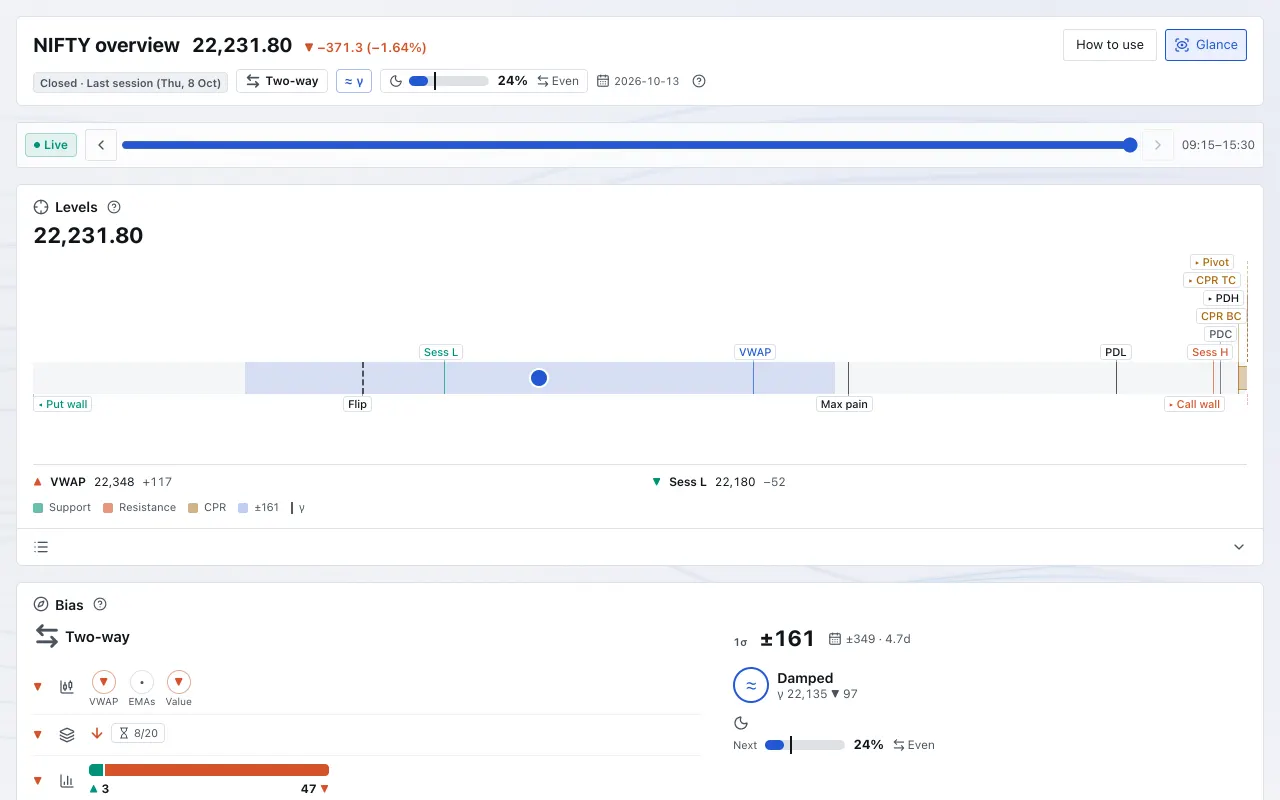This screenshot has width=1280, height=800.
Task: Click the PDL level label
Action: pos(1116,352)
